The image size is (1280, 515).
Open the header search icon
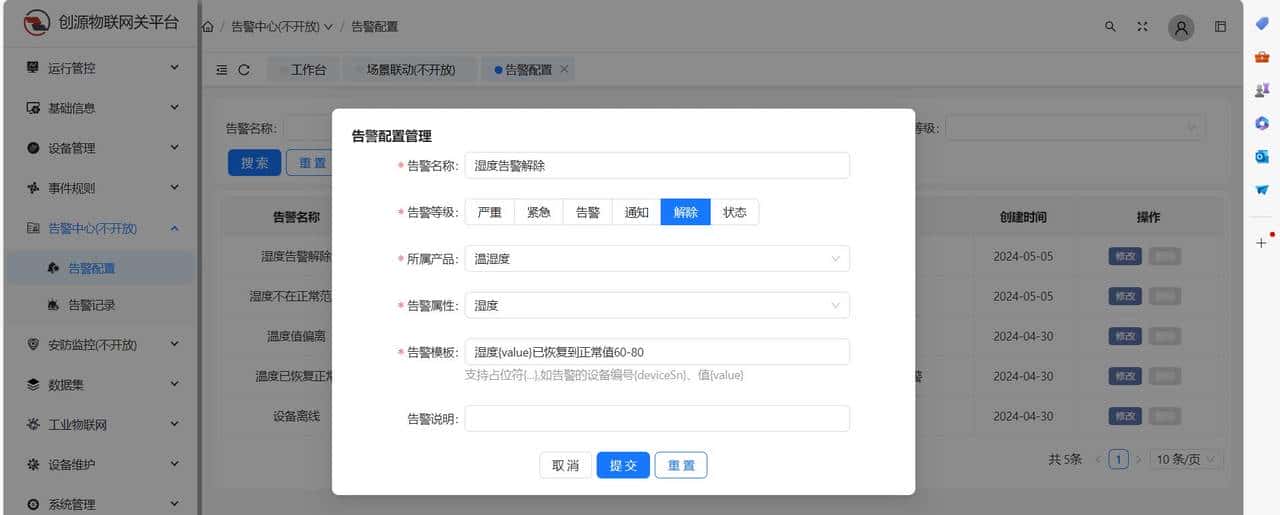(x=1110, y=27)
